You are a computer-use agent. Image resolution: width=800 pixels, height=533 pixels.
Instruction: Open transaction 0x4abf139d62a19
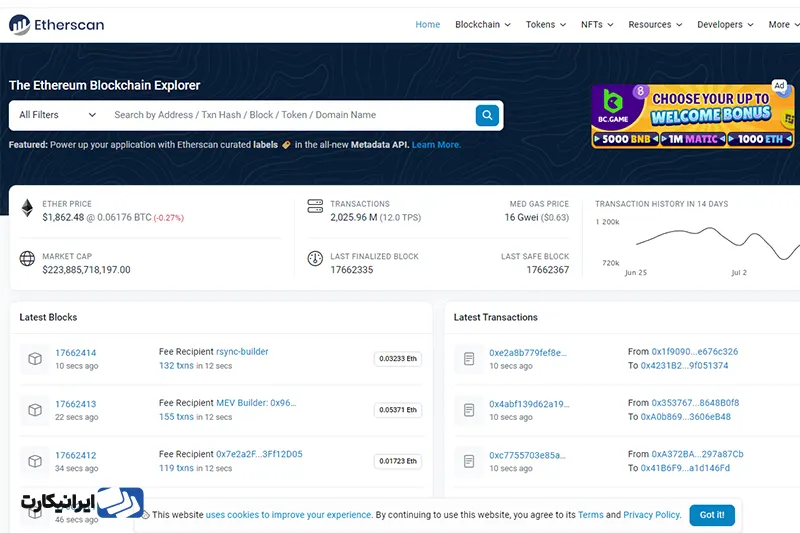click(529, 404)
